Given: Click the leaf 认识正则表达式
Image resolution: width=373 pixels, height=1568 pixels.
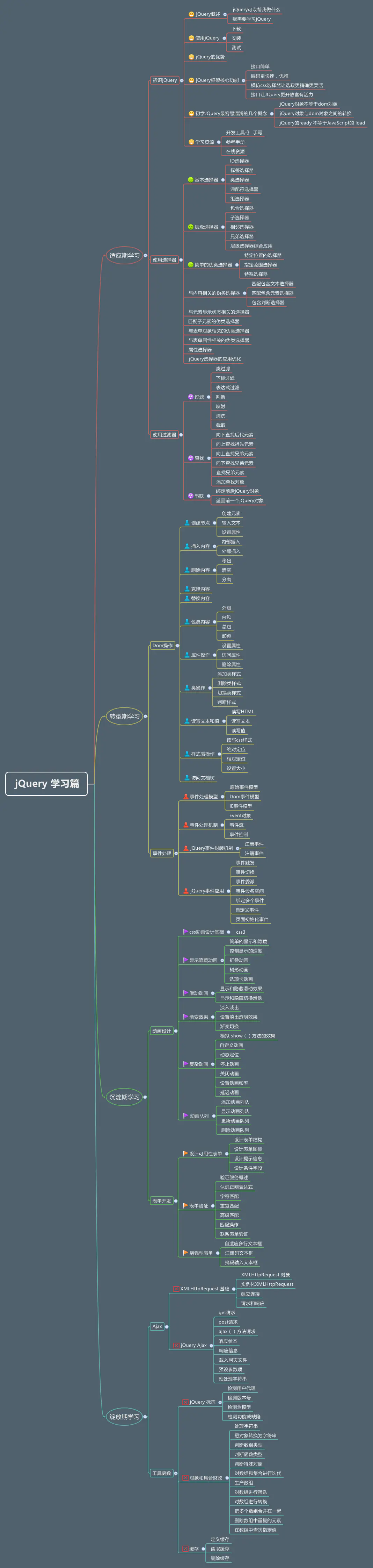Looking at the screenshot, I should coord(236,1187).
